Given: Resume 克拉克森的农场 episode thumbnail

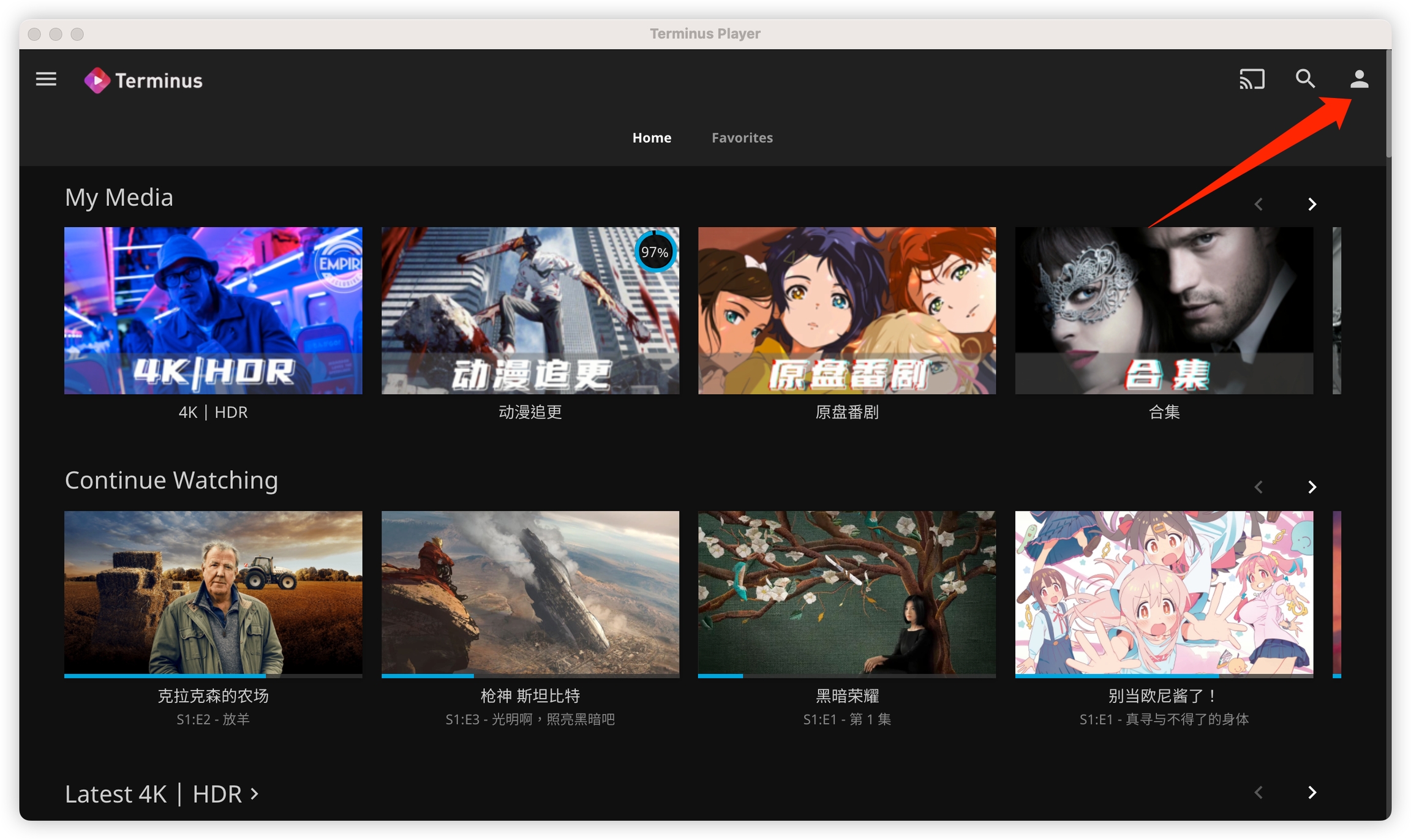Looking at the screenshot, I should (213, 593).
